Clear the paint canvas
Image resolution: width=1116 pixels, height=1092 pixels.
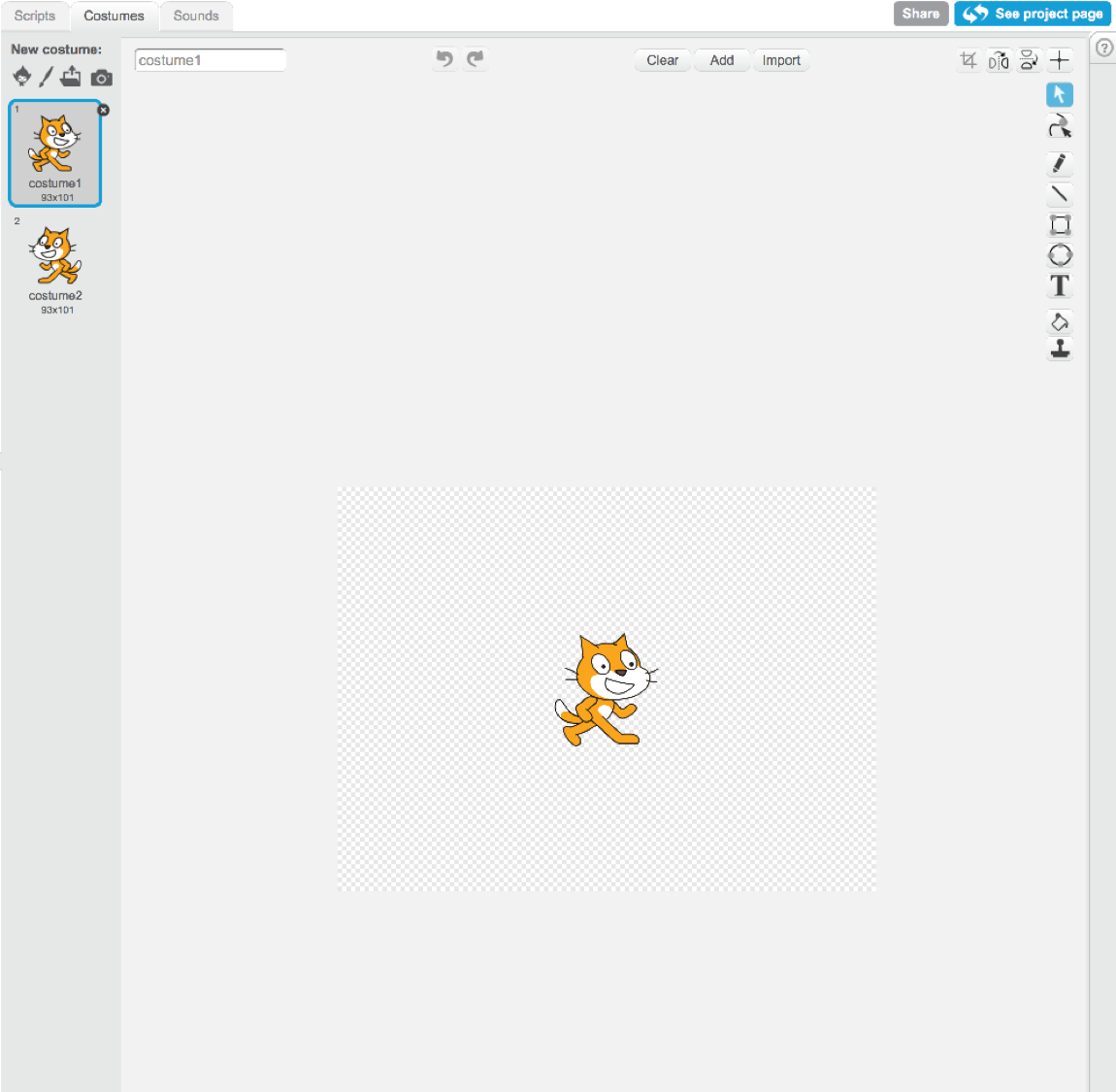(662, 60)
